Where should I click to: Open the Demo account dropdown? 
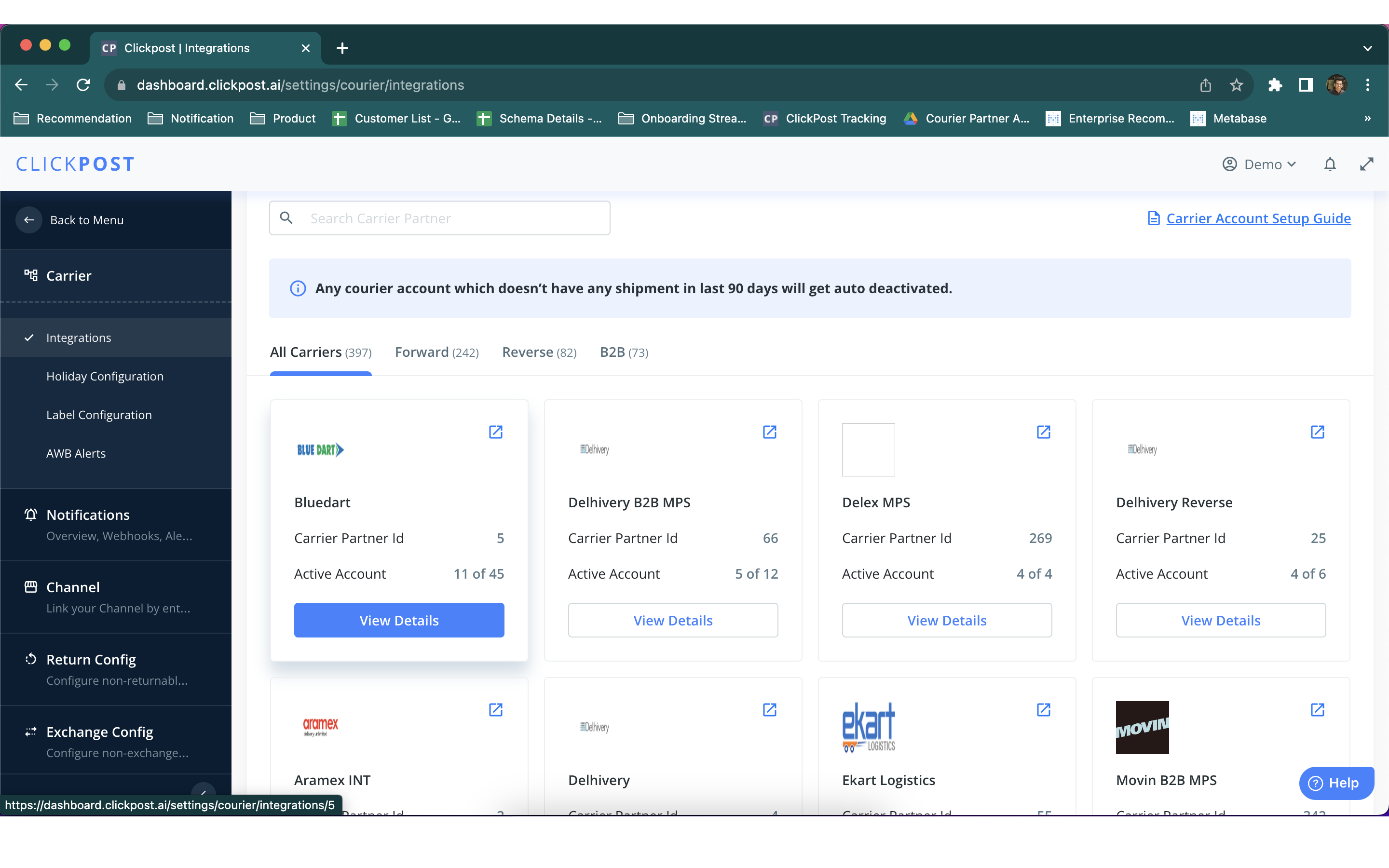1260,164
